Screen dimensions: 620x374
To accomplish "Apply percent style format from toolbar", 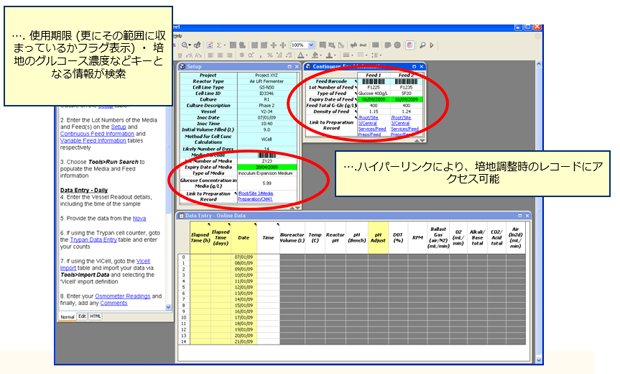I will click(x=270, y=55).
